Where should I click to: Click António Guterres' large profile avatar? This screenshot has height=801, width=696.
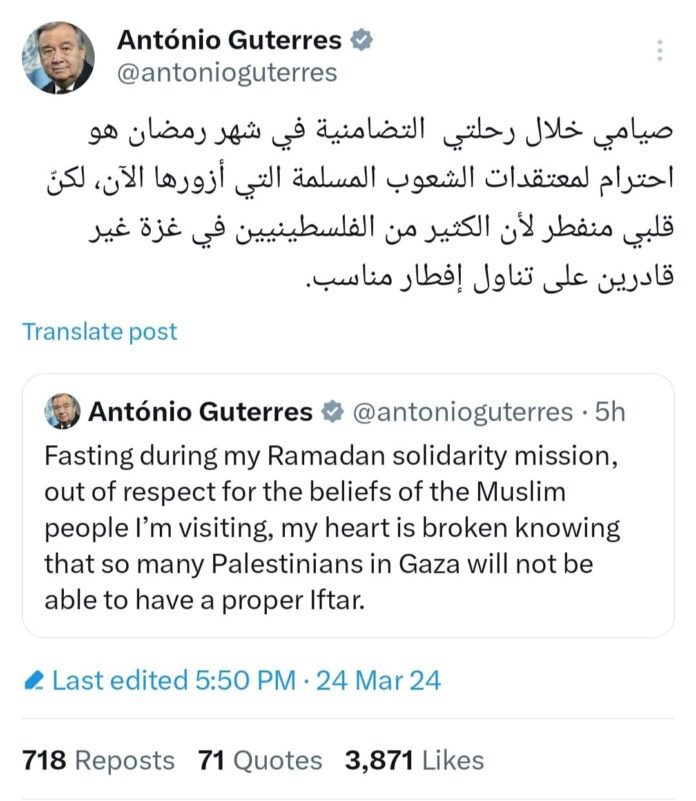click(x=58, y=58)
